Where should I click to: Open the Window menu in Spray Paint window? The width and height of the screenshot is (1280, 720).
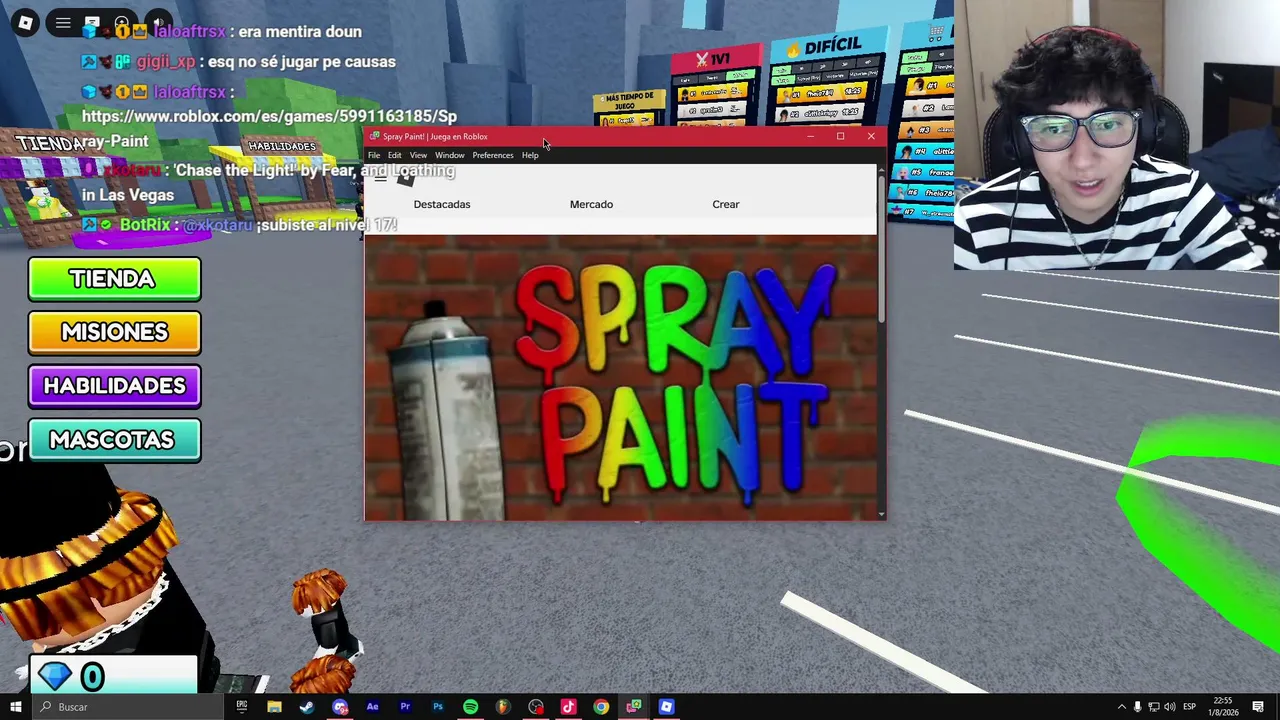click(450, 155)
